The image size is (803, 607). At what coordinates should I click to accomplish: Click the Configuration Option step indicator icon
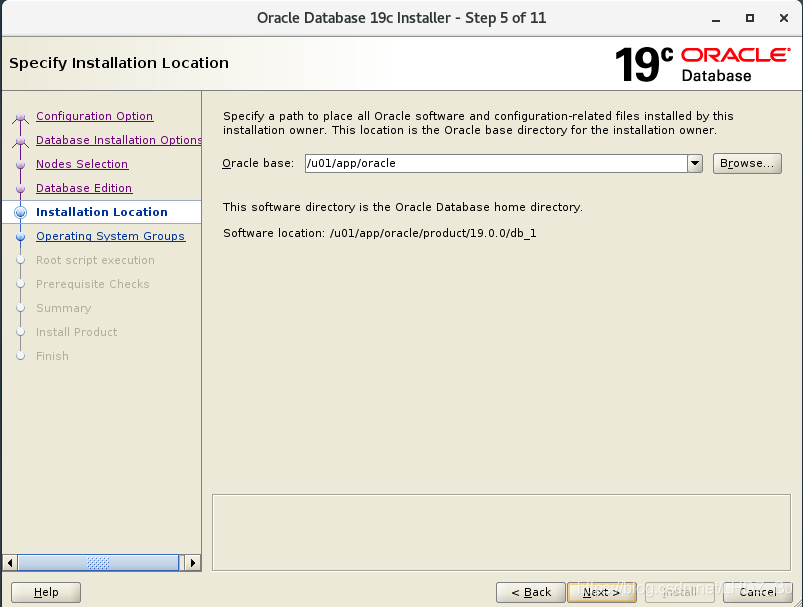21,116
